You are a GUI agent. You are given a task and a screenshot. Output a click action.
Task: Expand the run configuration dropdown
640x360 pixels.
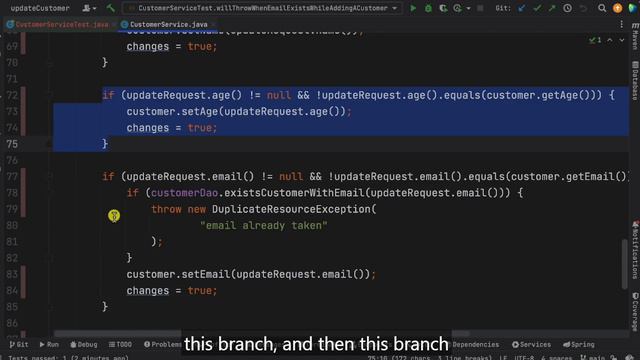click(394, 8)
